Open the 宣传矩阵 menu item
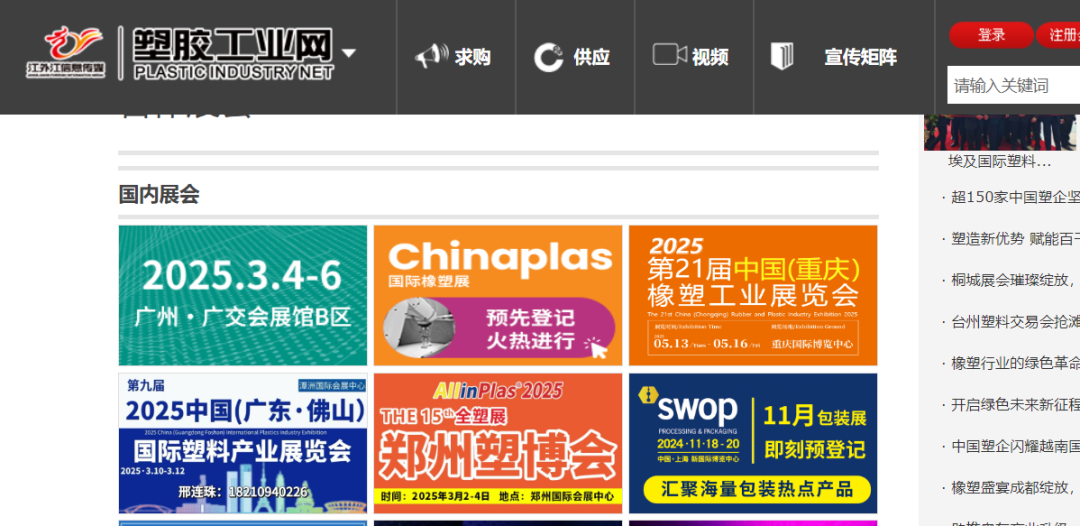The image size is (1080, 526). point(860,57)
